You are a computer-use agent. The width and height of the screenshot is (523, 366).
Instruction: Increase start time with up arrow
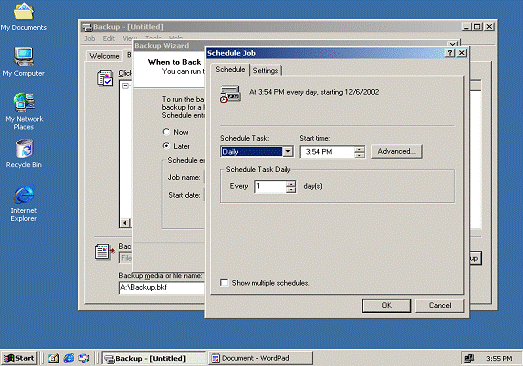pyautogui.click(x=359, y=149)
